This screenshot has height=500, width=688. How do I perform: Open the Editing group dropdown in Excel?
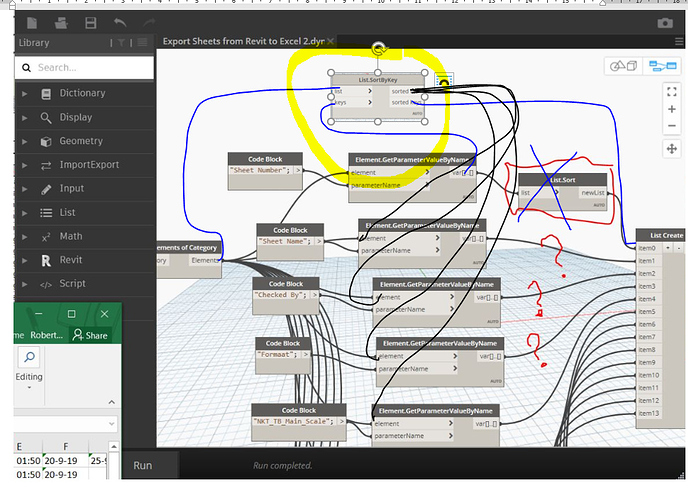tap(29, 388)
